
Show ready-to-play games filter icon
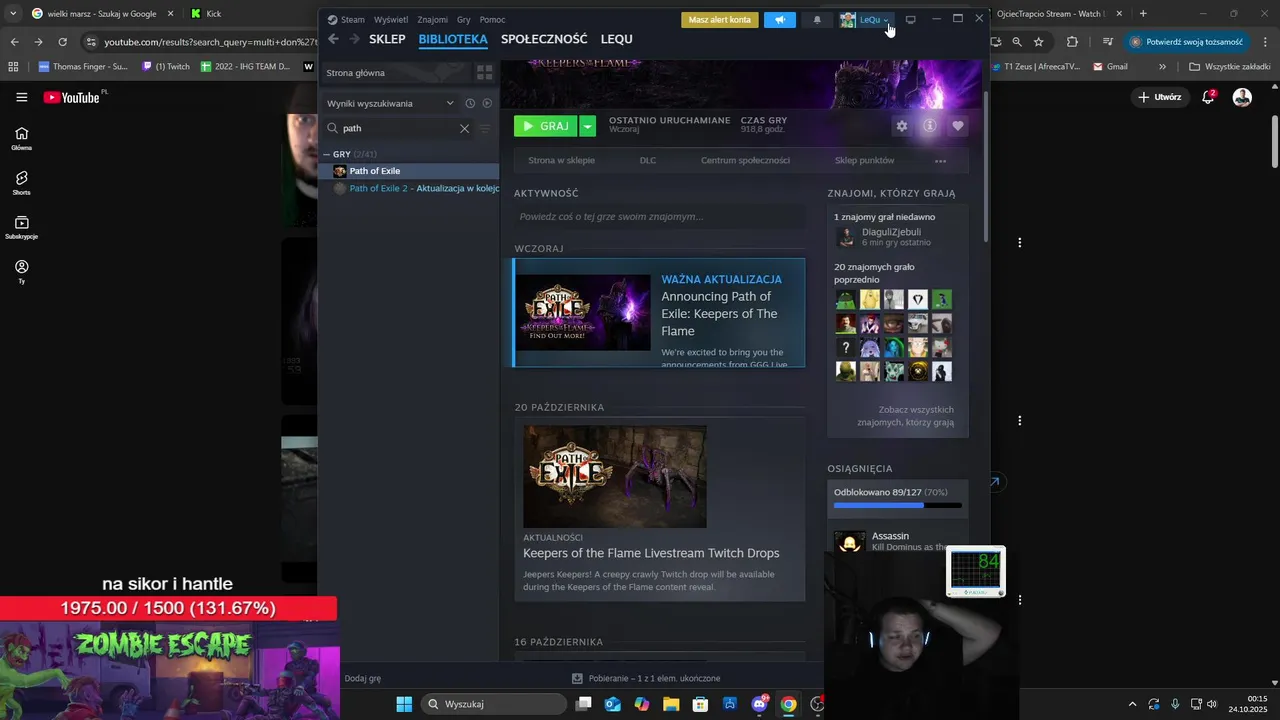point(487,103)
